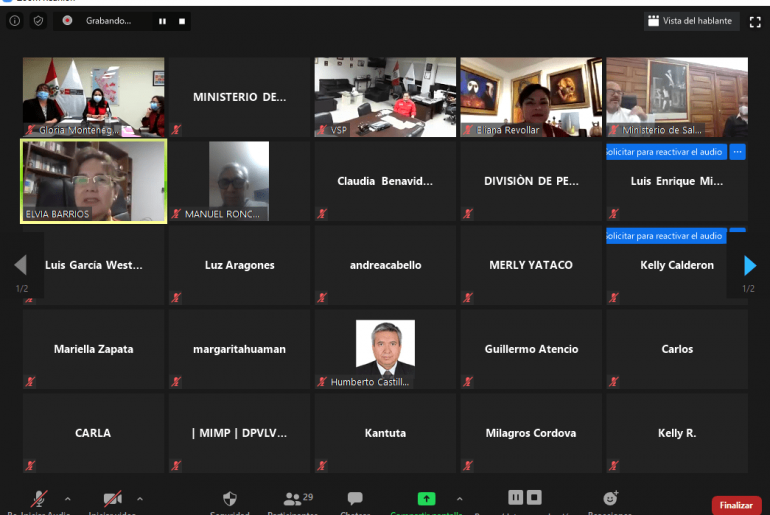The image size is (770, 515).
Task: Click the green Compartir pantalla icon
Action: [x=426, y=499]
